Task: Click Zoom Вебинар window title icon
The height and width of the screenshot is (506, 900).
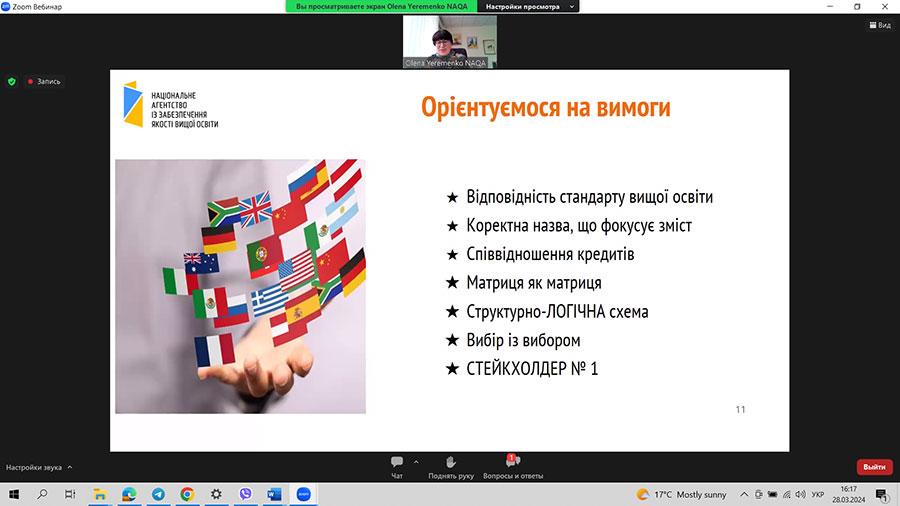Action: (x=6, y=6)
